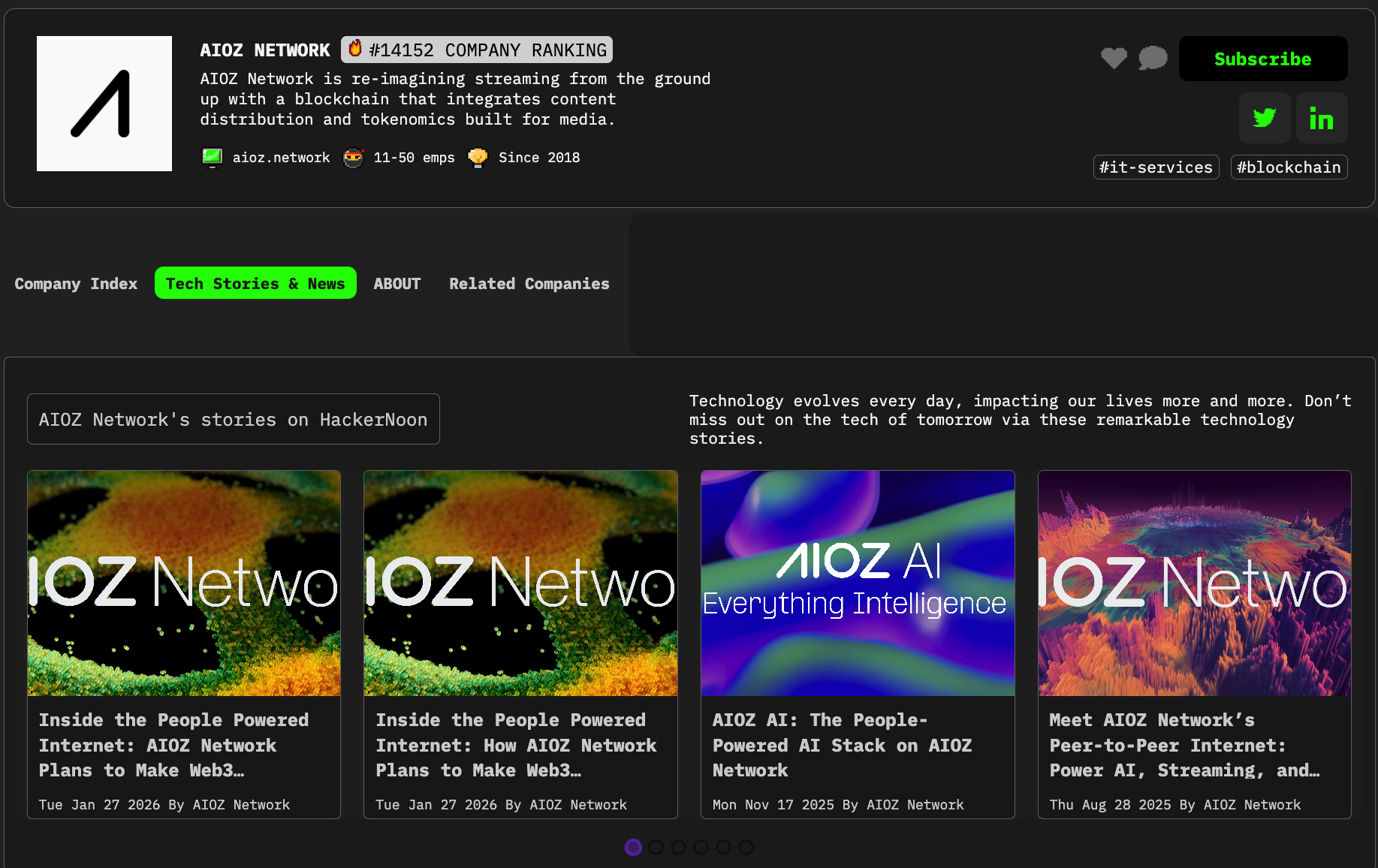
Task: Select the third pagination dot
Action: [678, 847]
